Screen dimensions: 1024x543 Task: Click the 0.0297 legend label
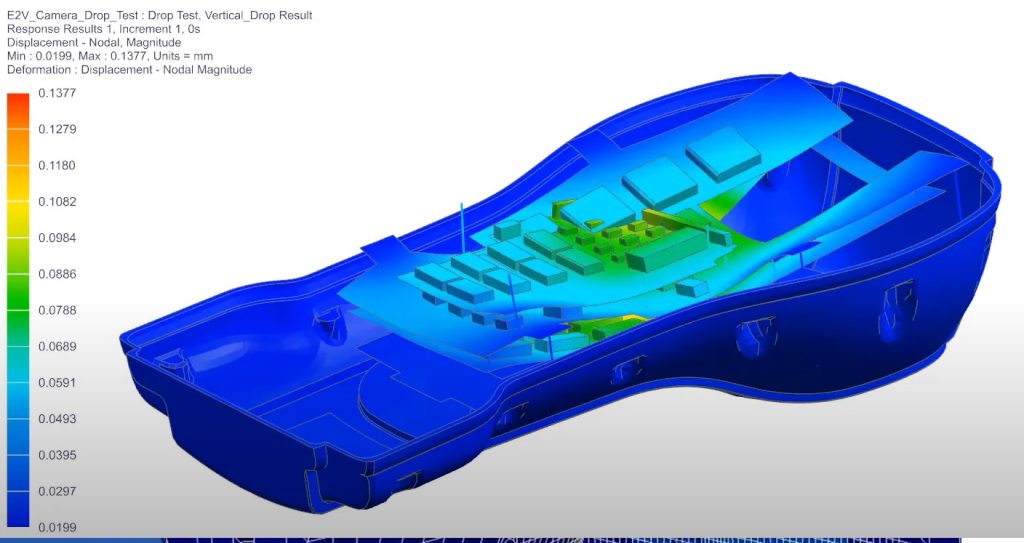[57, 491]
